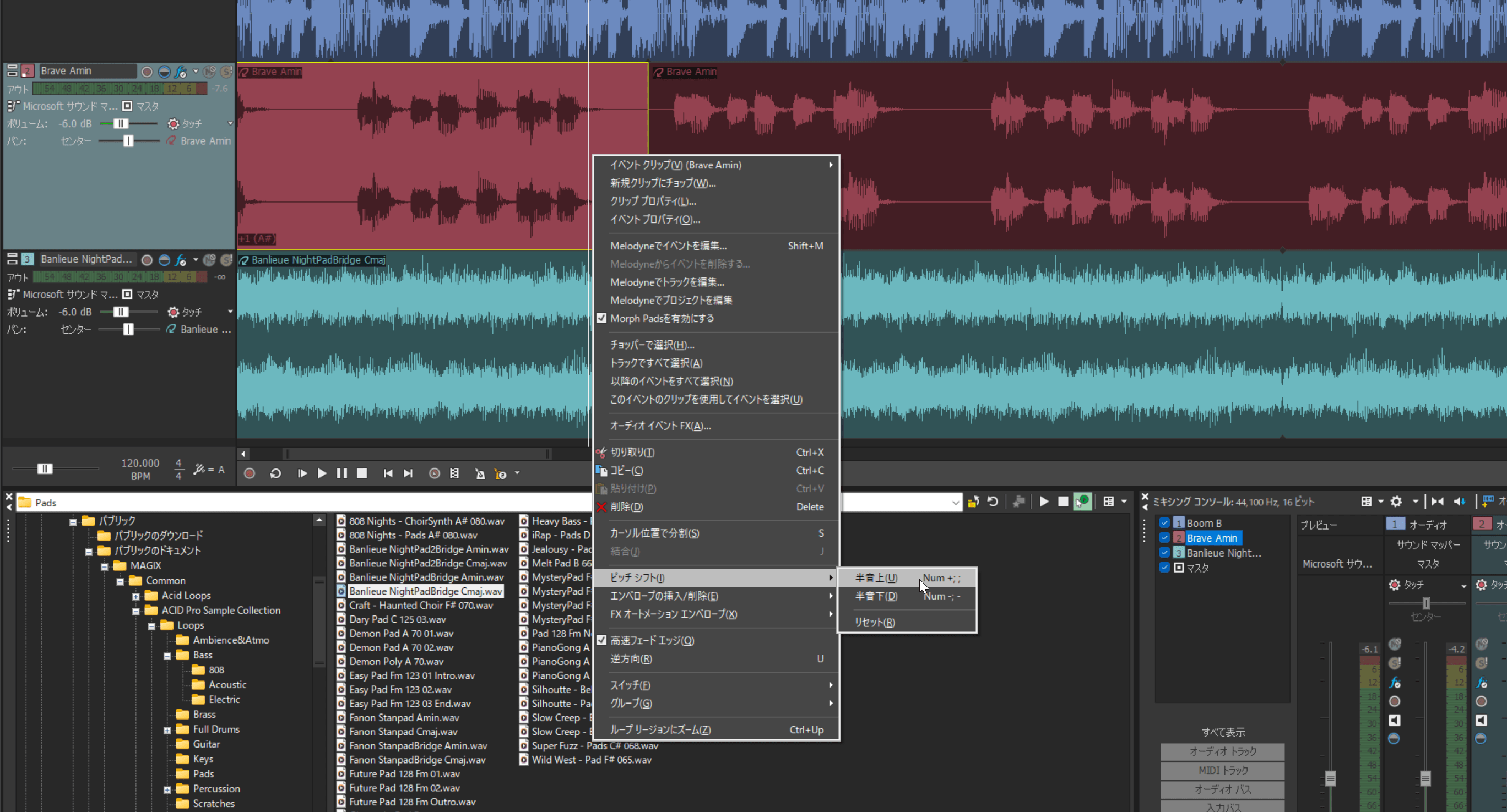Click track FX icon on Brave Amin
Viewport: 1507px width, 812px height.
[181, 72]
